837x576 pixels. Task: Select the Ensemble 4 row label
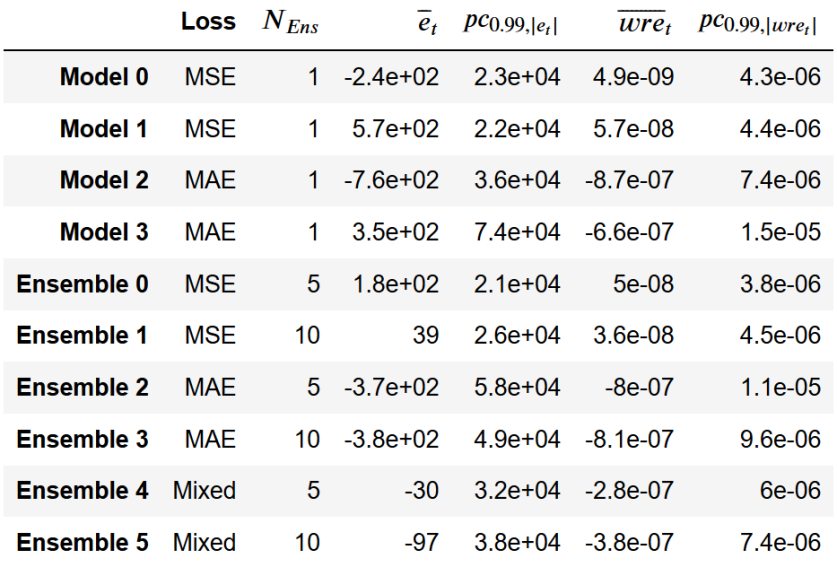click(83, 491)
